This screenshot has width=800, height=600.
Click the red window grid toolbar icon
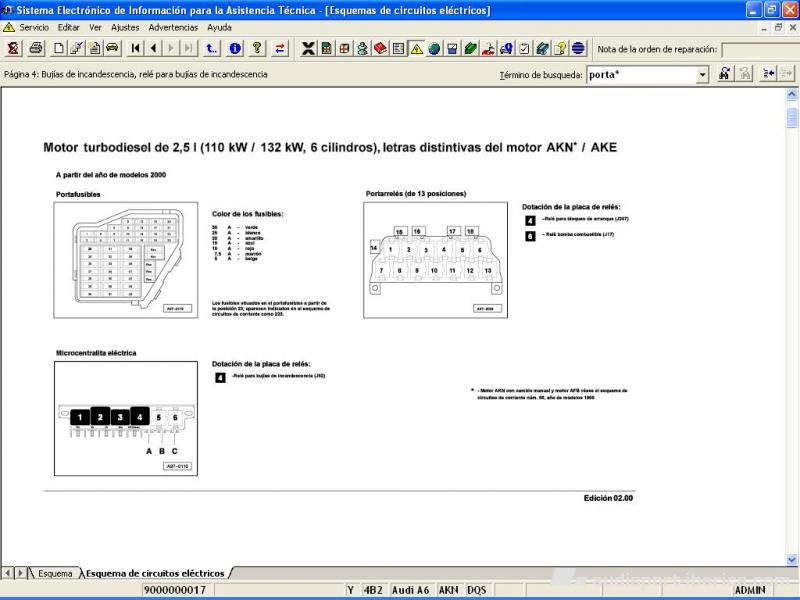click(x=344, y=48)
